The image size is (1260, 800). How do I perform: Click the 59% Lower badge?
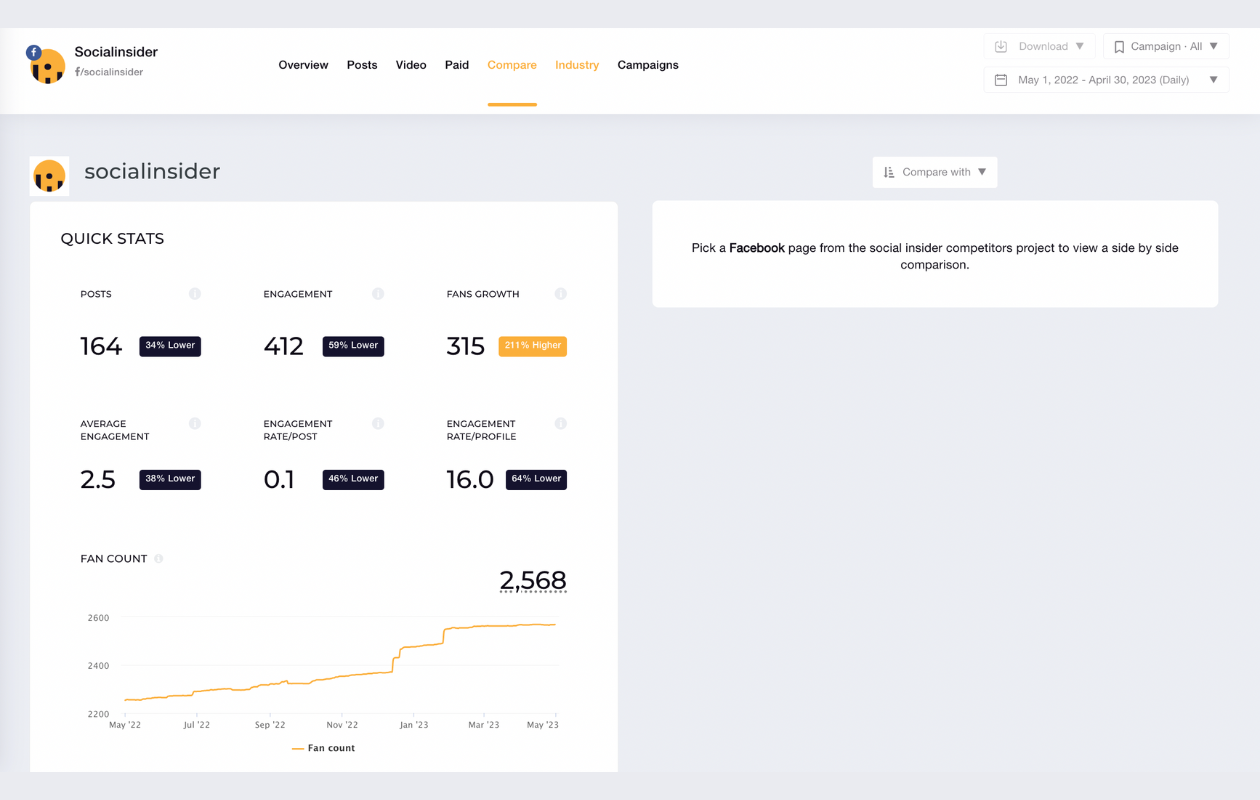353,346
